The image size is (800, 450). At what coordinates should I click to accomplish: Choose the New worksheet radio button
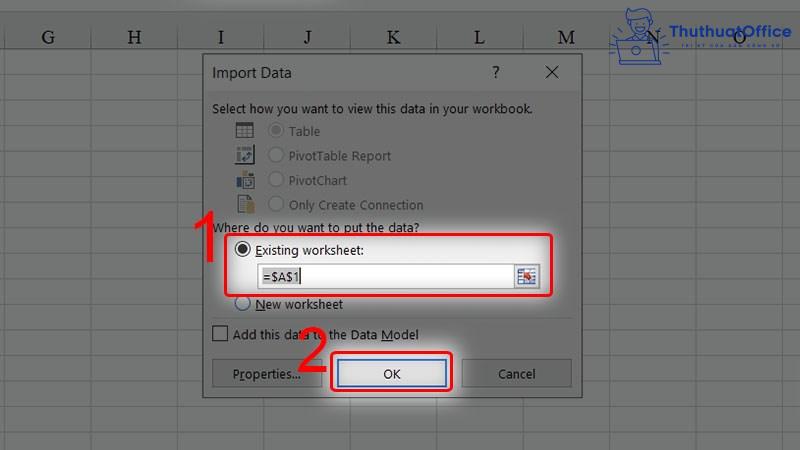coord(242,303)
